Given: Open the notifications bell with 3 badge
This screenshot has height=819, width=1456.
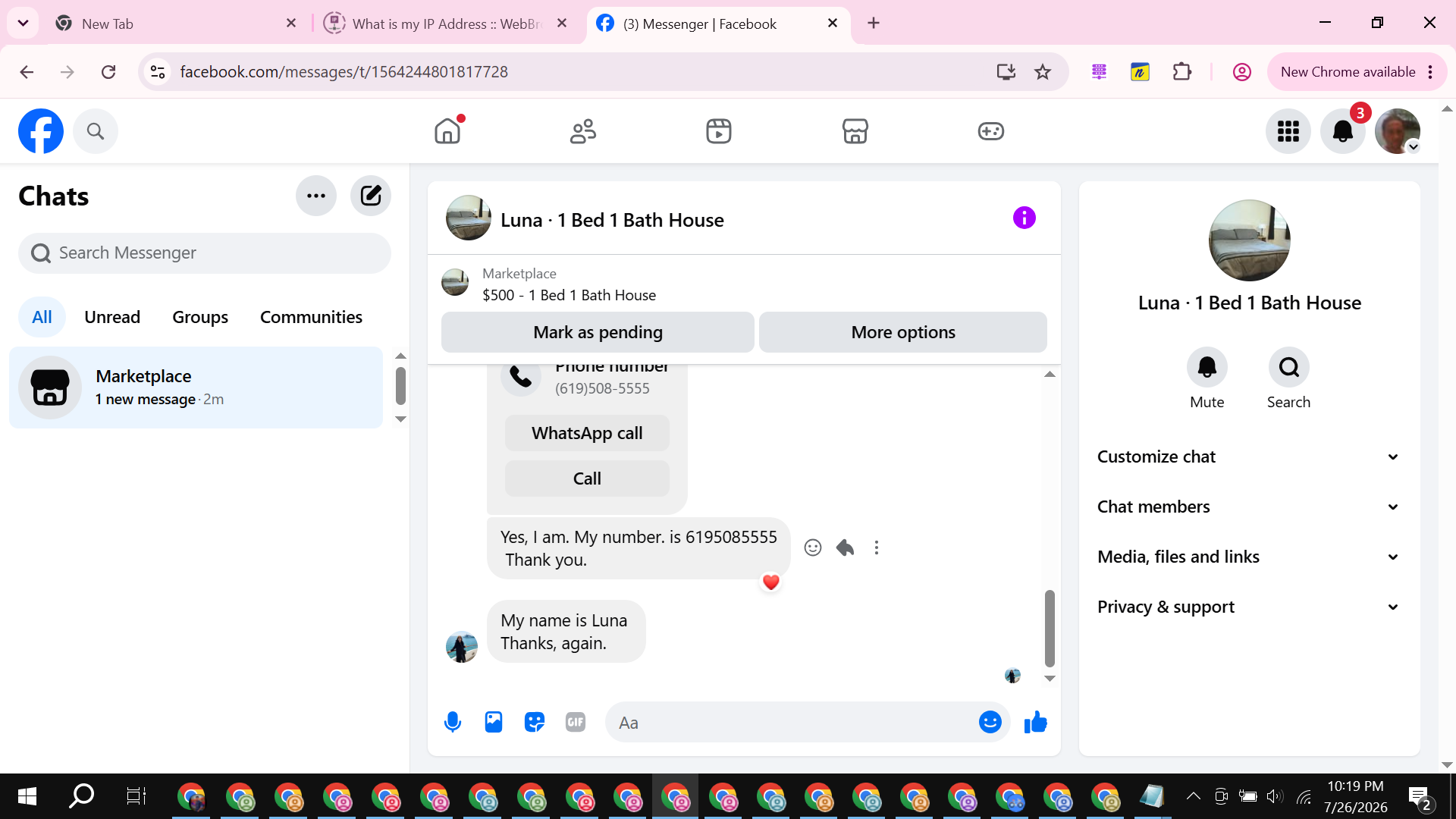Looking at the screenshot, I should click(1343, 131).
